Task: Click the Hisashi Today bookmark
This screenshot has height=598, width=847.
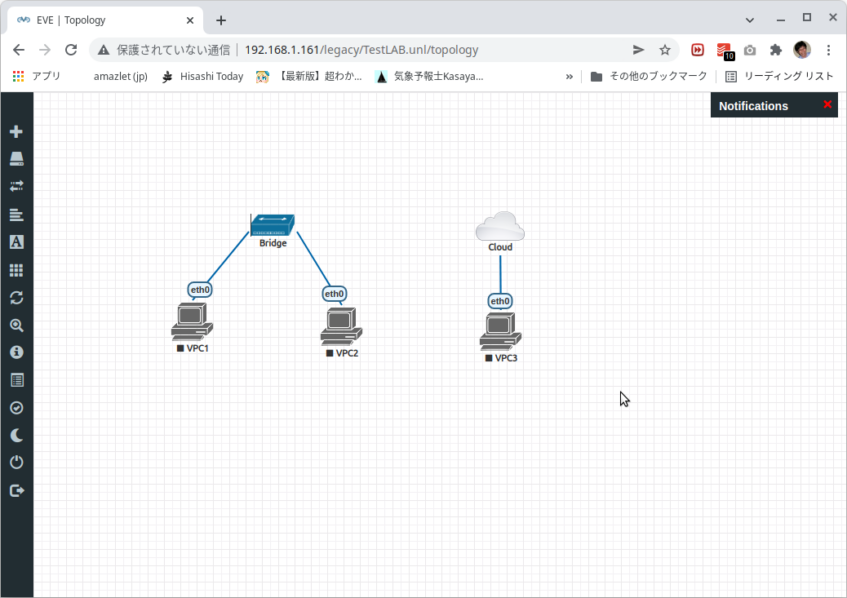Action: coord(202,76)
